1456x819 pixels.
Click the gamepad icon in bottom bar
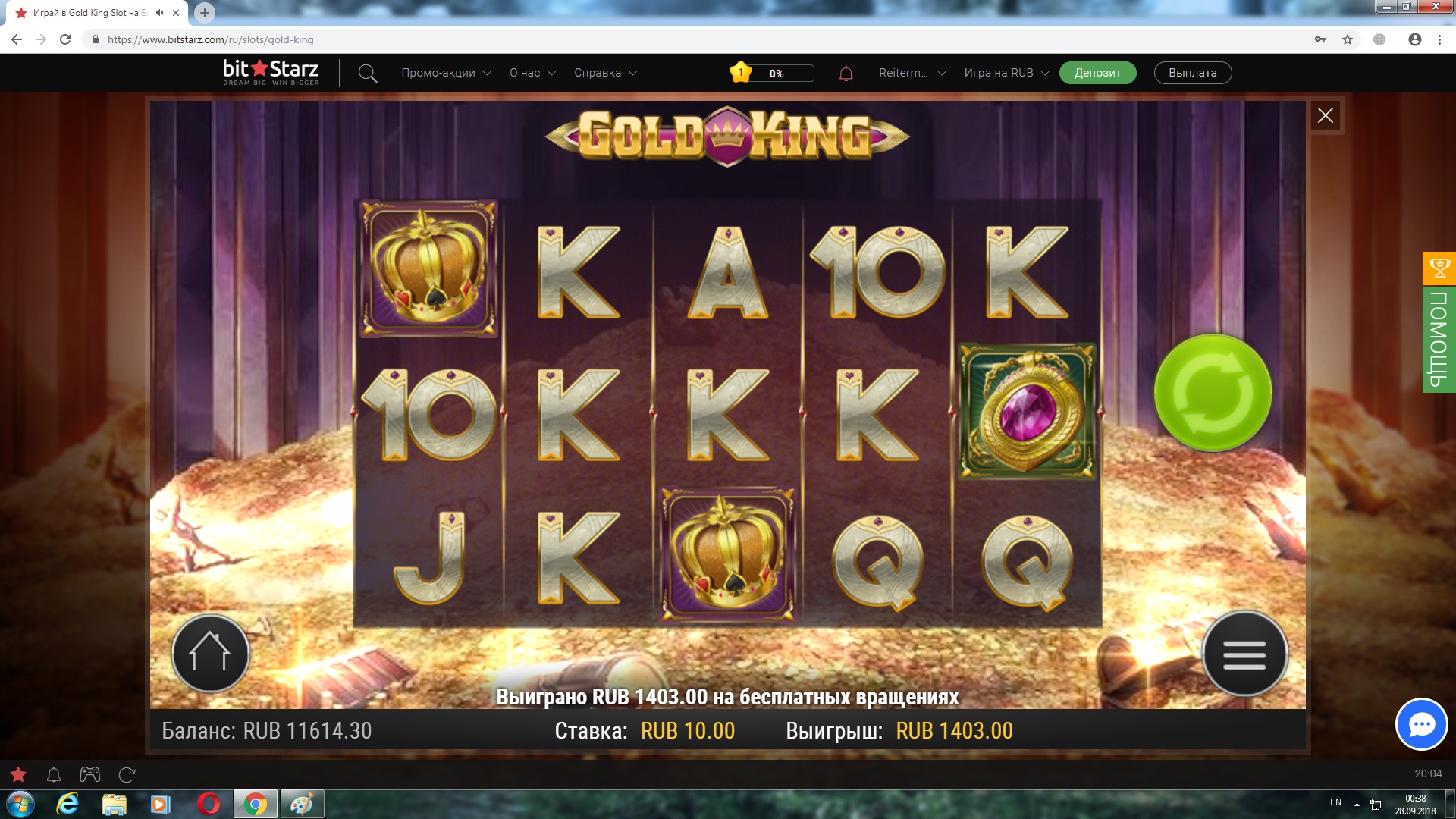coord(90,774)
